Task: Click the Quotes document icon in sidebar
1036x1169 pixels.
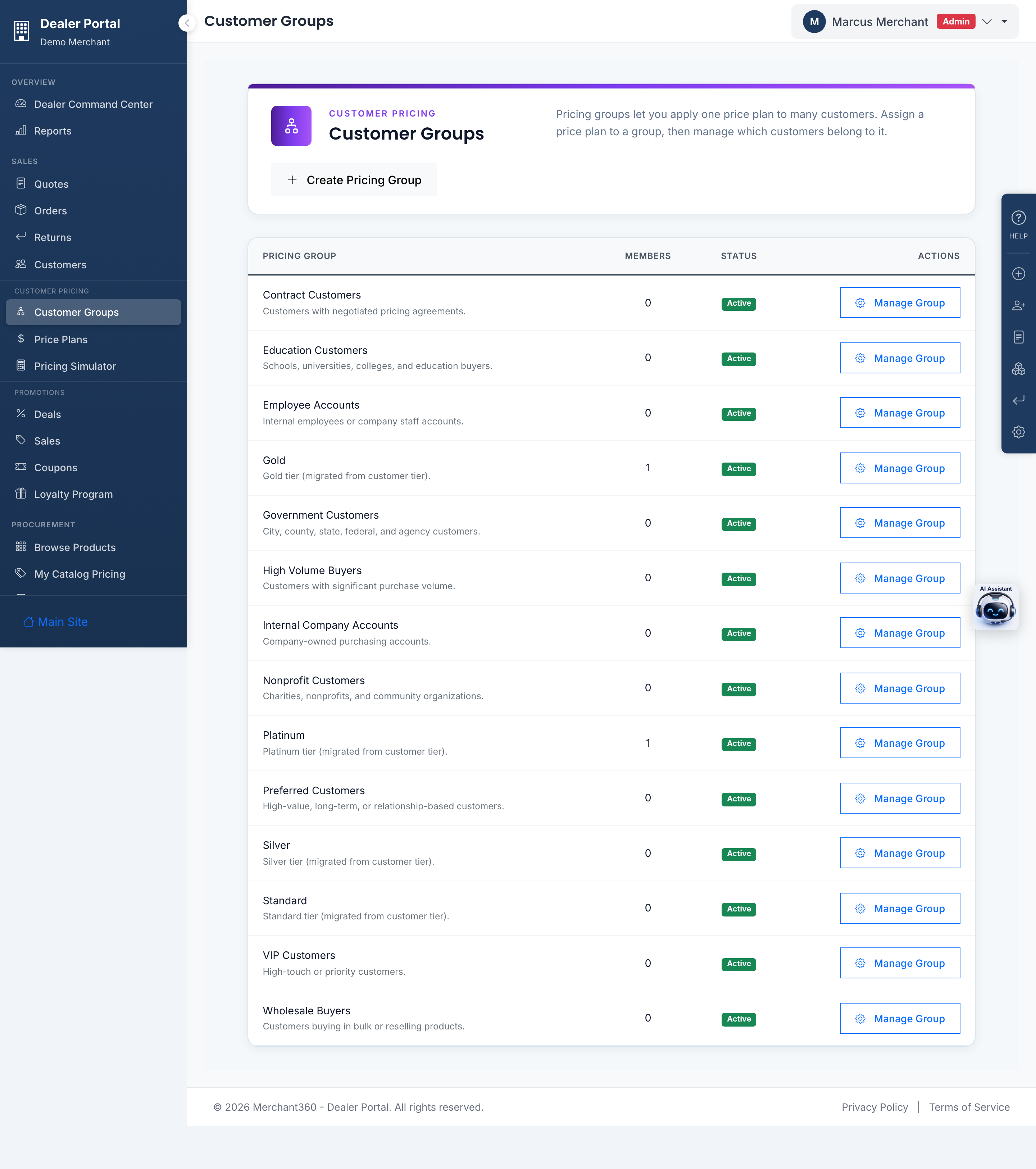Action: pyautogui.click(x=21, y=183)
